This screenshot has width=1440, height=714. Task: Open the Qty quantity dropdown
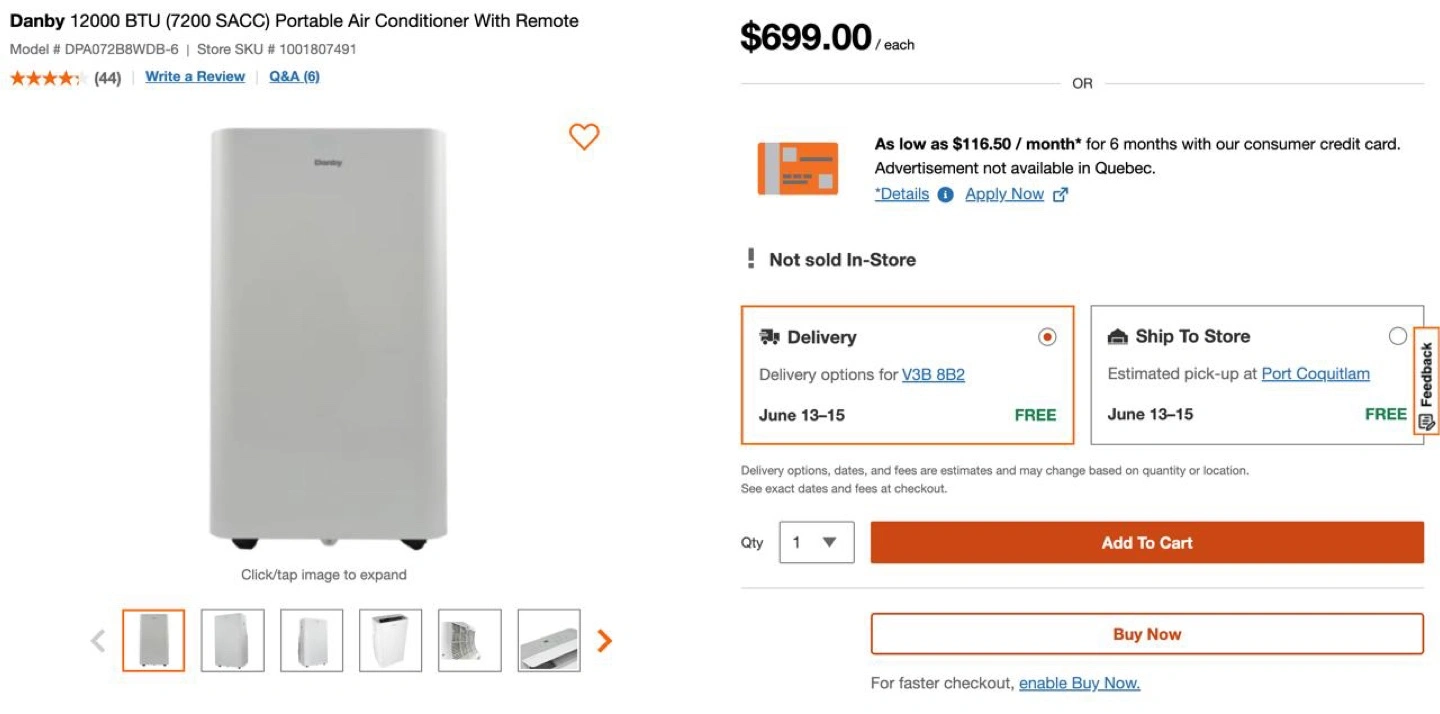tap(816, 542)
